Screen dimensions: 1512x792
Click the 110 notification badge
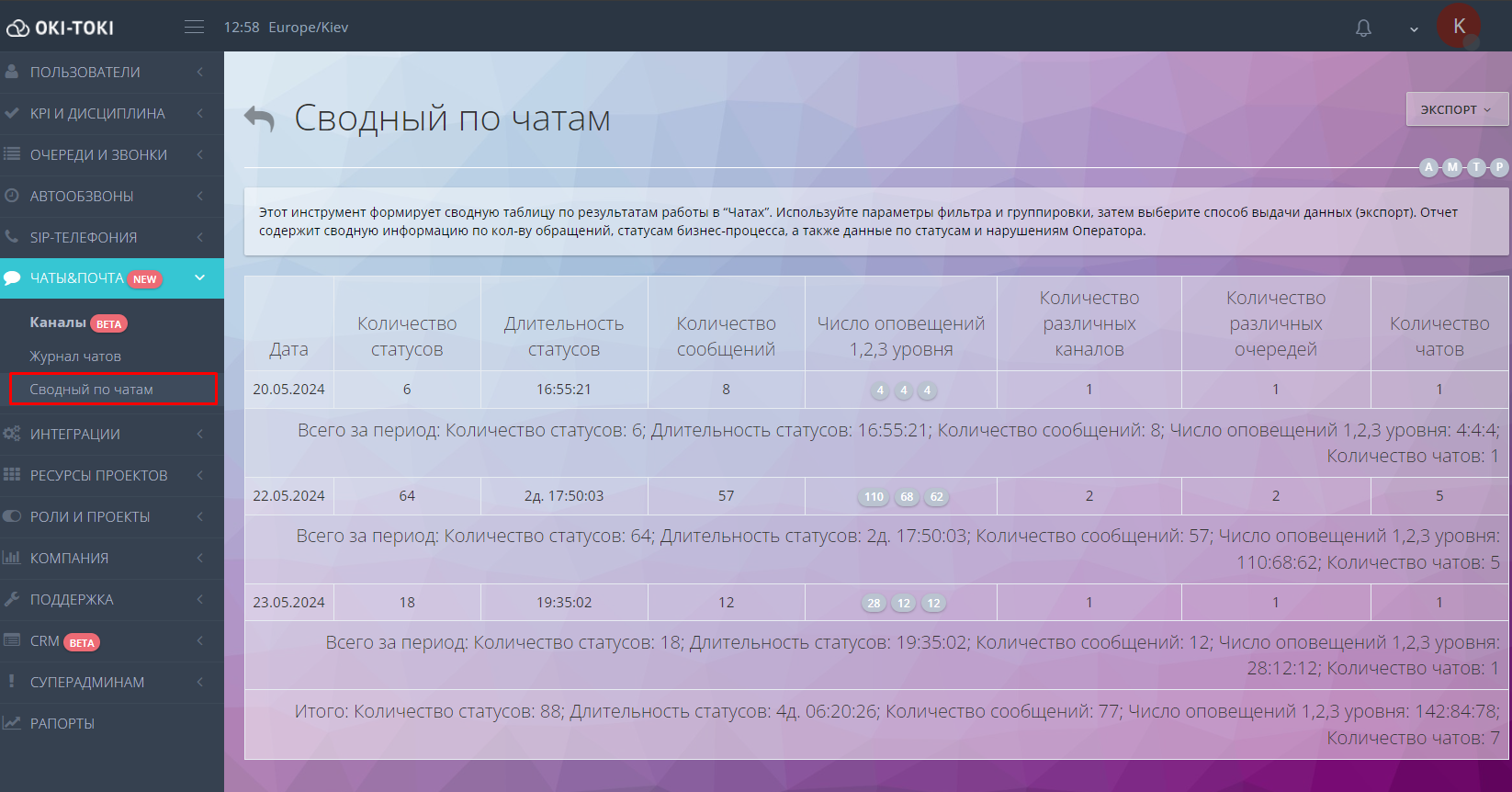coord(874,497)
